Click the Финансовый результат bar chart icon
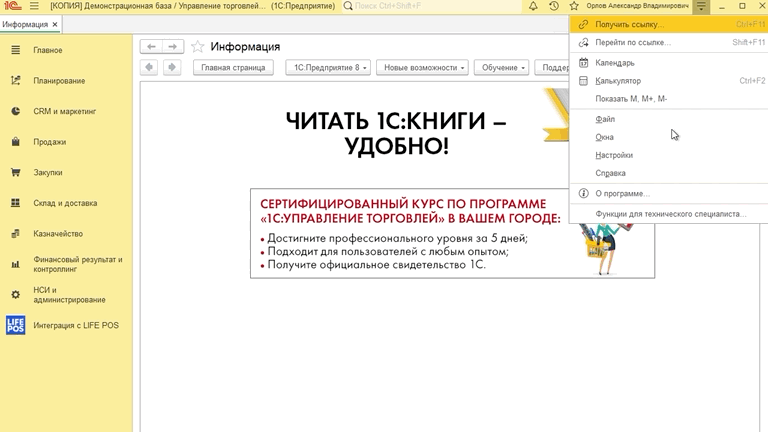Image resolution: width=768 pixels, height=432 pixels. 16,264
